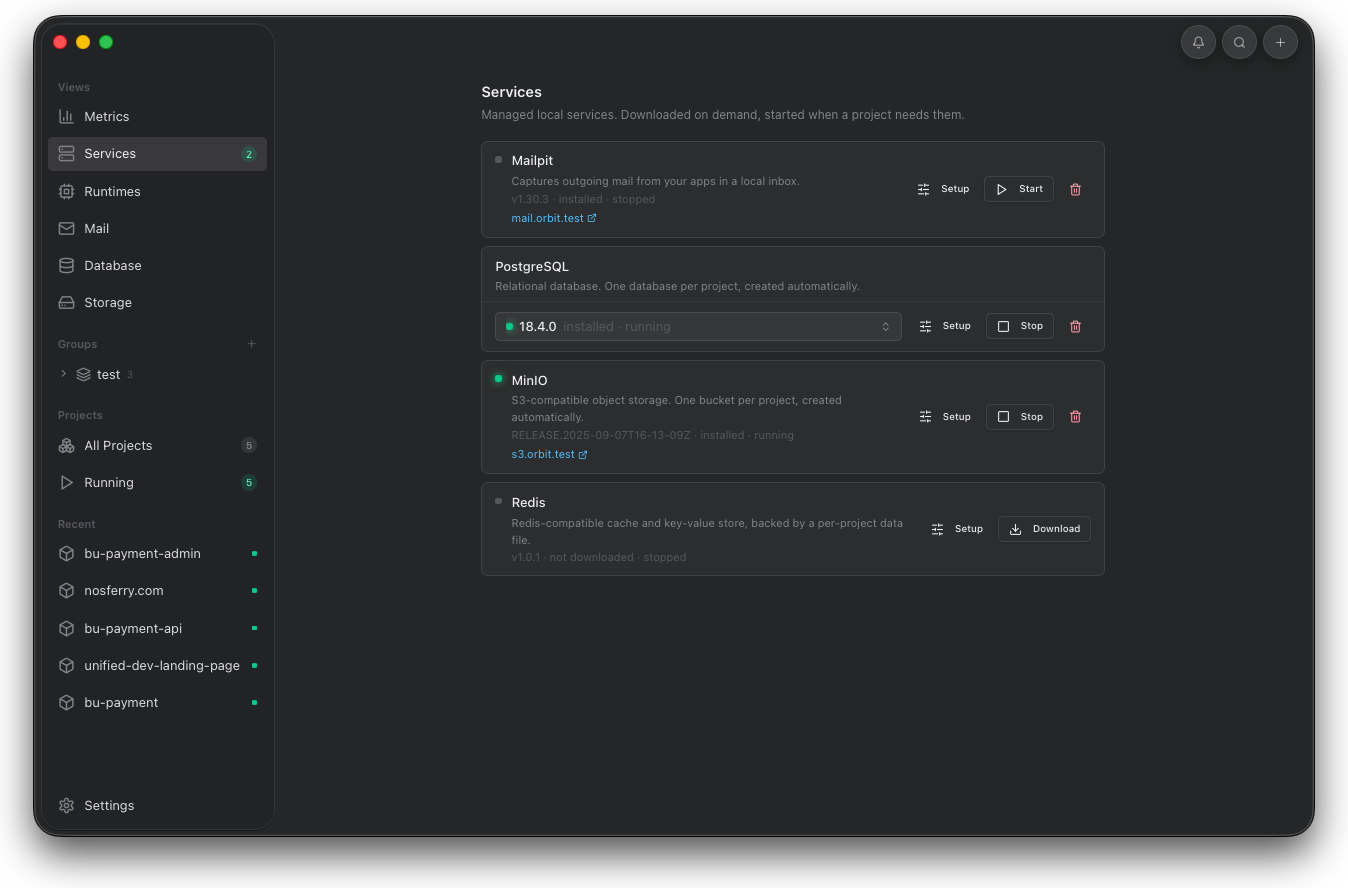Show Running projects
This screenshot has height=888, width=1348.
(x=157, y=482)
